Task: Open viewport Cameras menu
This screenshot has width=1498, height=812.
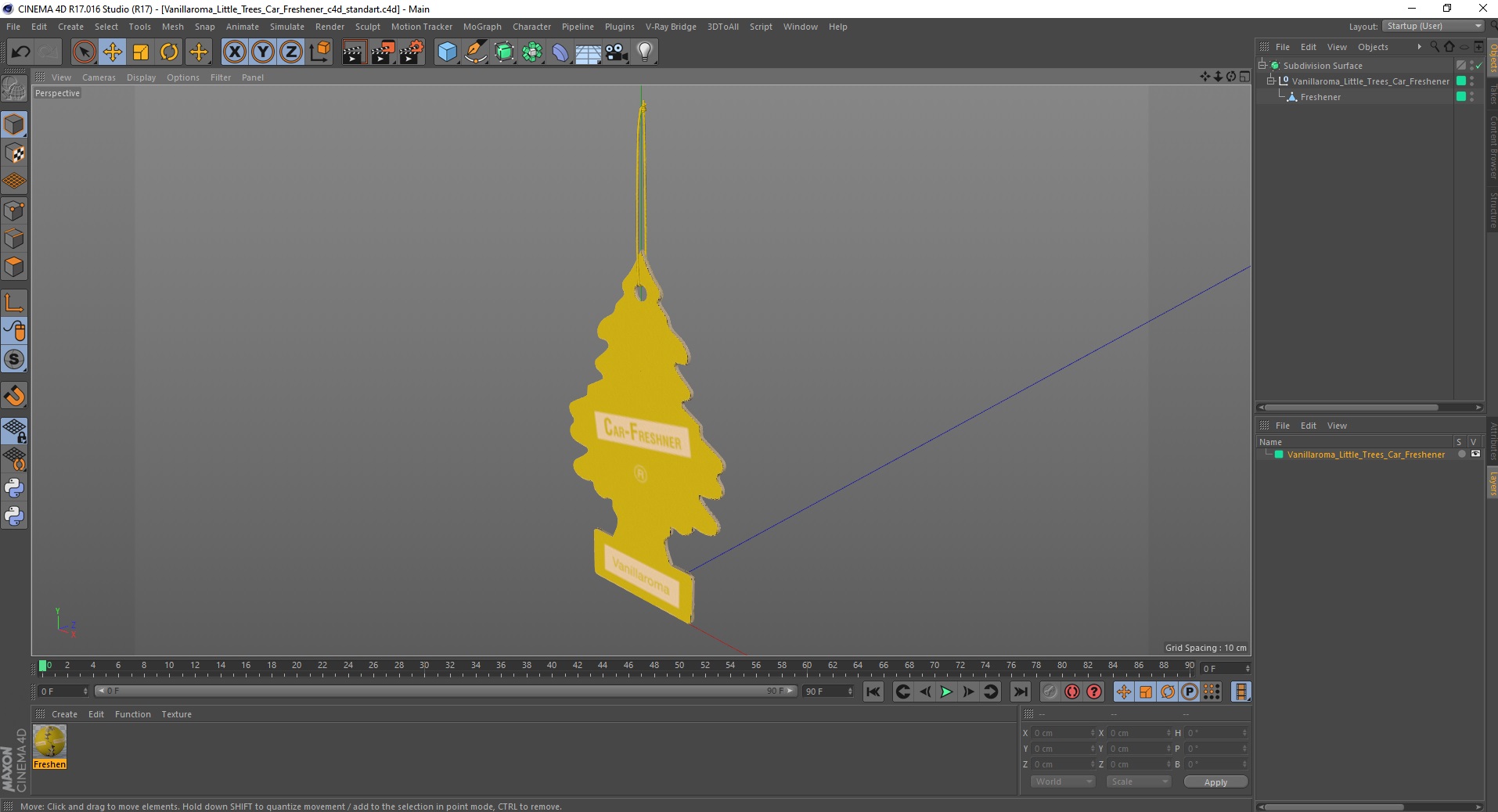Action: 99,77
